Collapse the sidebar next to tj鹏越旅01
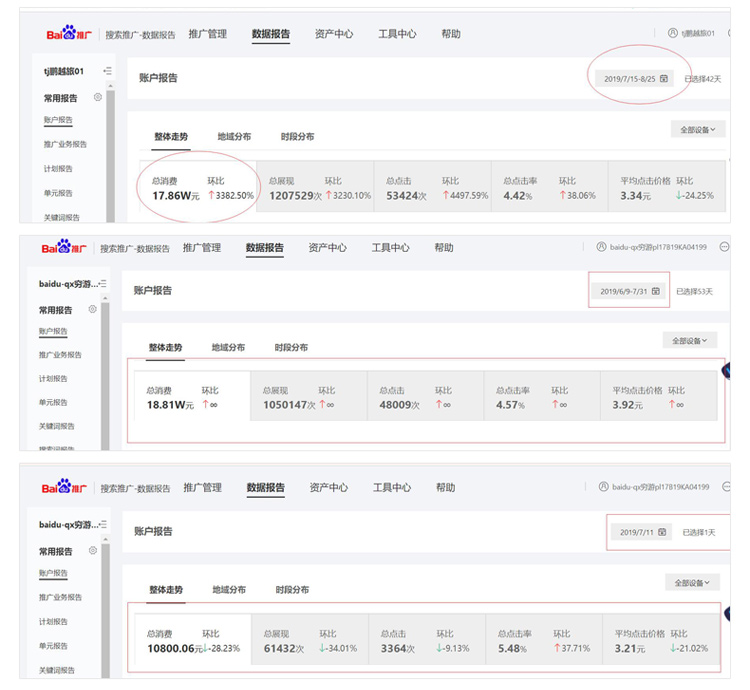Screen dimensions: 750x690 tap(107, 71)
